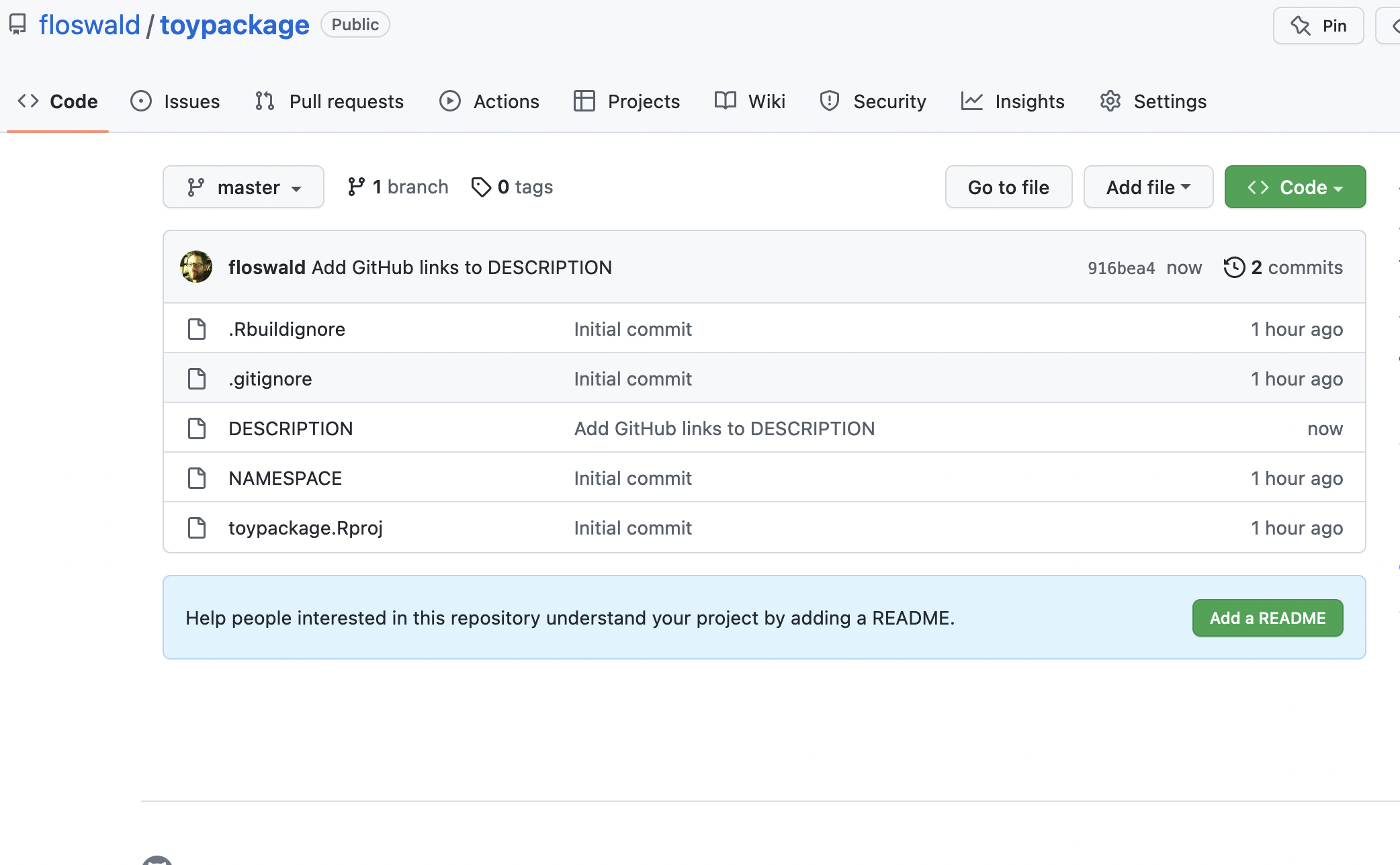Switch to the Pull requests tab

(330, 101)
